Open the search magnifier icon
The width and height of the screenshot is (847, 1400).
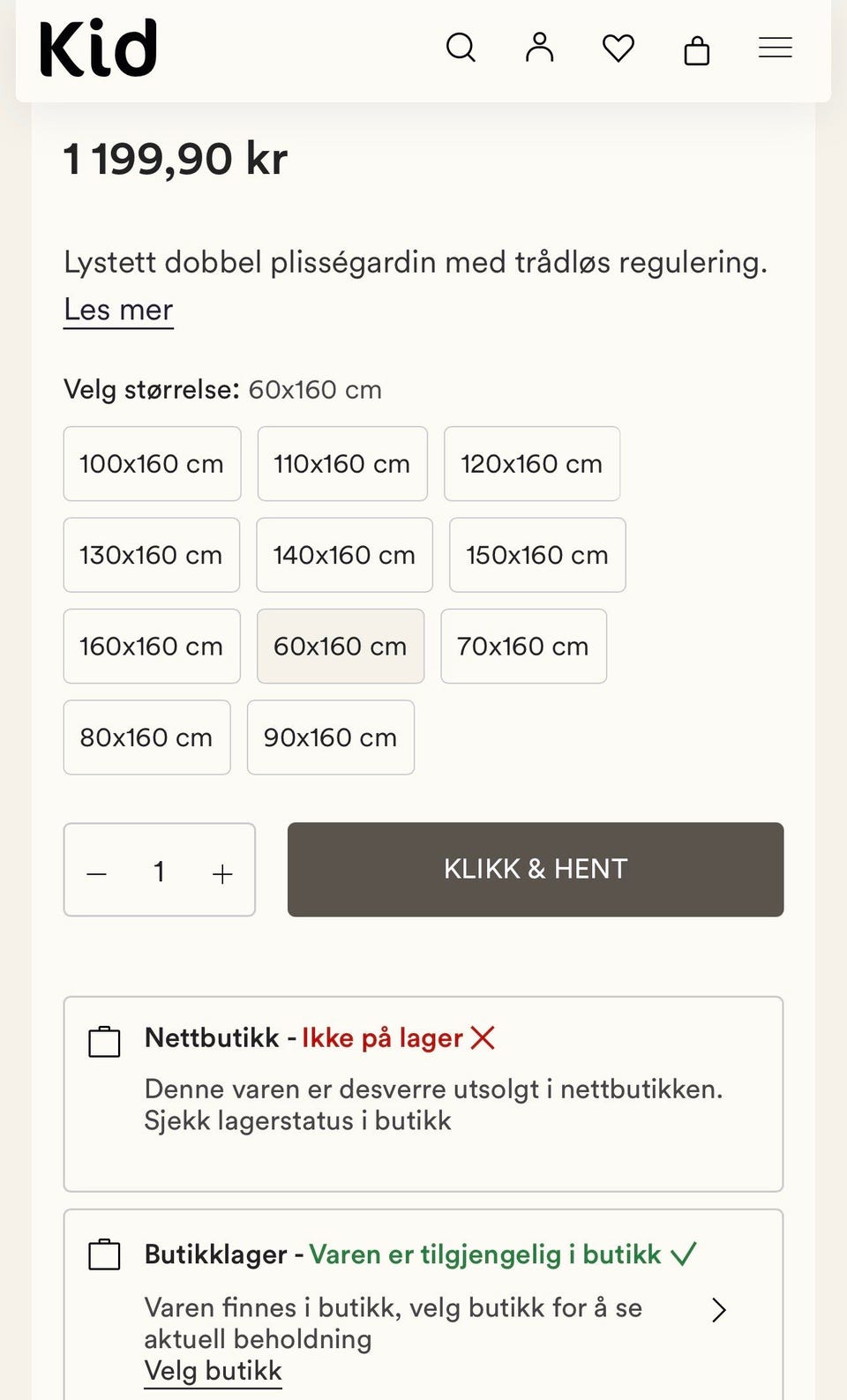(461, 48)
